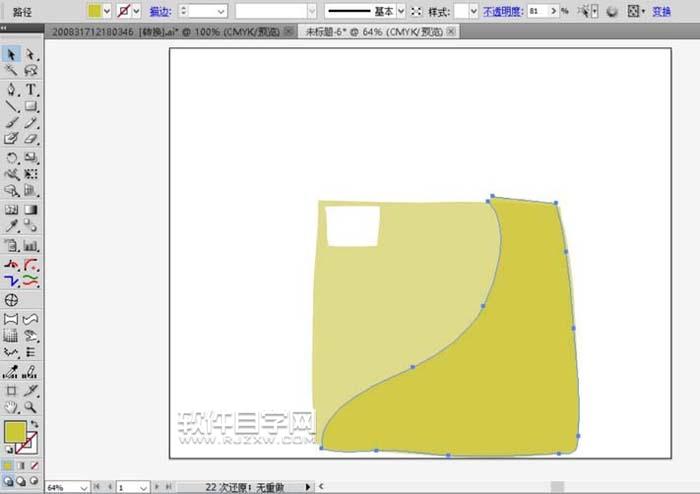
Task: Choose the Magic Wand tool
Action: pyautogui.click(x=12, y=71)
